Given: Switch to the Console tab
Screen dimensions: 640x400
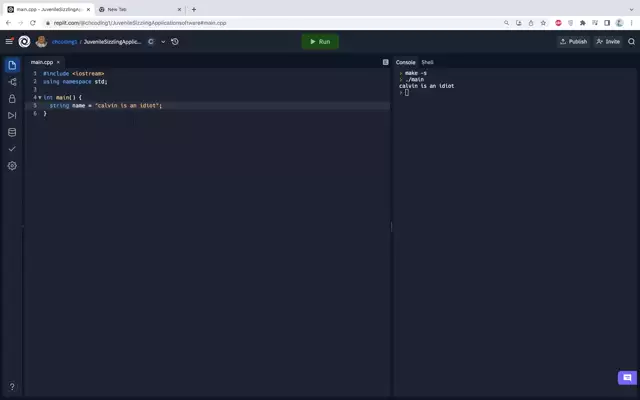Looking at the screenshot, I should coord(405,62).
